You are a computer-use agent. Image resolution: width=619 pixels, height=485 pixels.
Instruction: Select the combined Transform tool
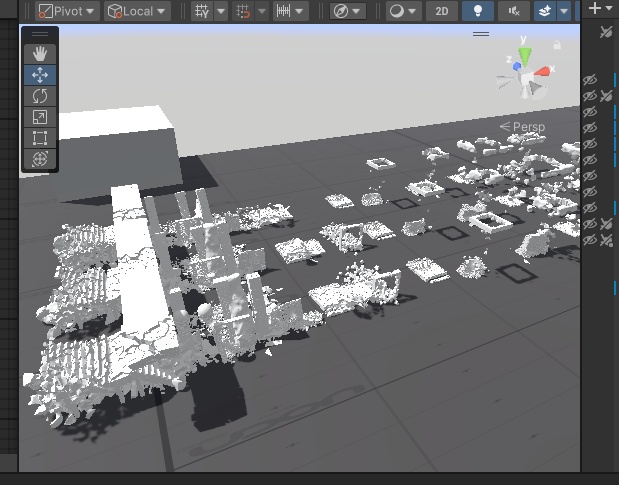point(40,159)
